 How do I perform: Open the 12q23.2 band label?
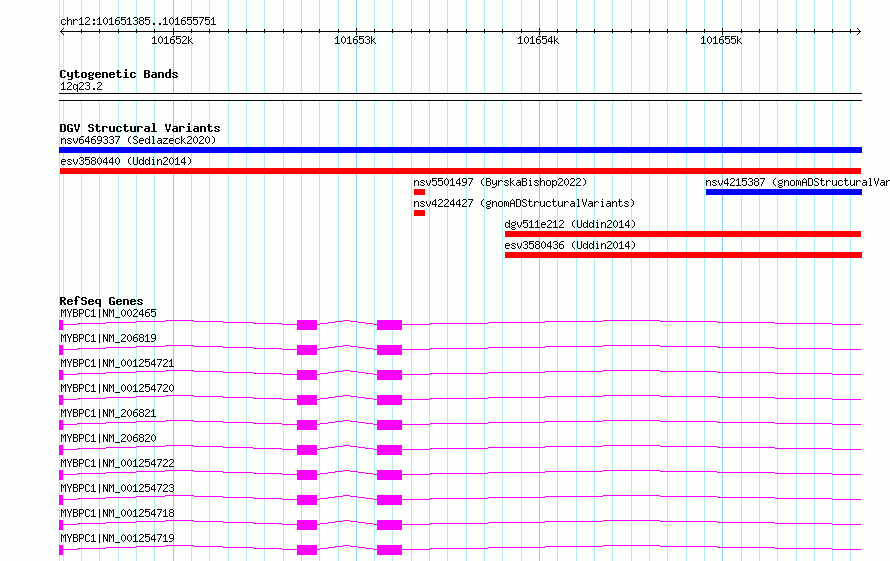81,86
